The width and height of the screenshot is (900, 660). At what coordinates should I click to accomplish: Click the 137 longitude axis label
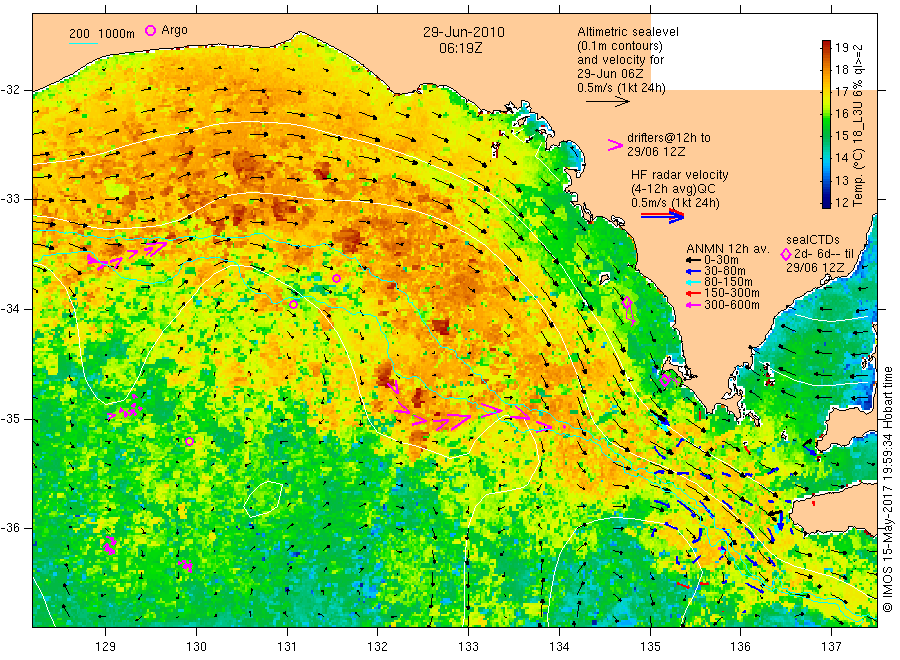(831, 647)
